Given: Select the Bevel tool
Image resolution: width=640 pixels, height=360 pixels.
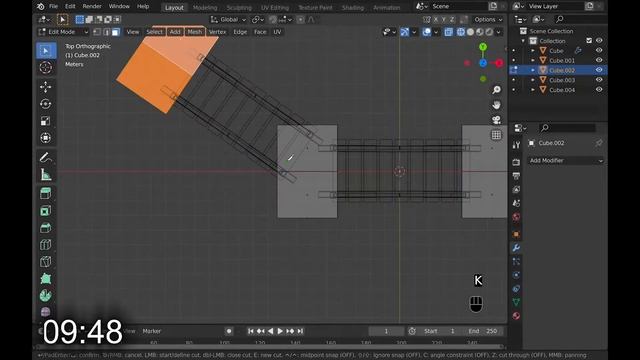Looking at the screenshot, I should (46, 228).
